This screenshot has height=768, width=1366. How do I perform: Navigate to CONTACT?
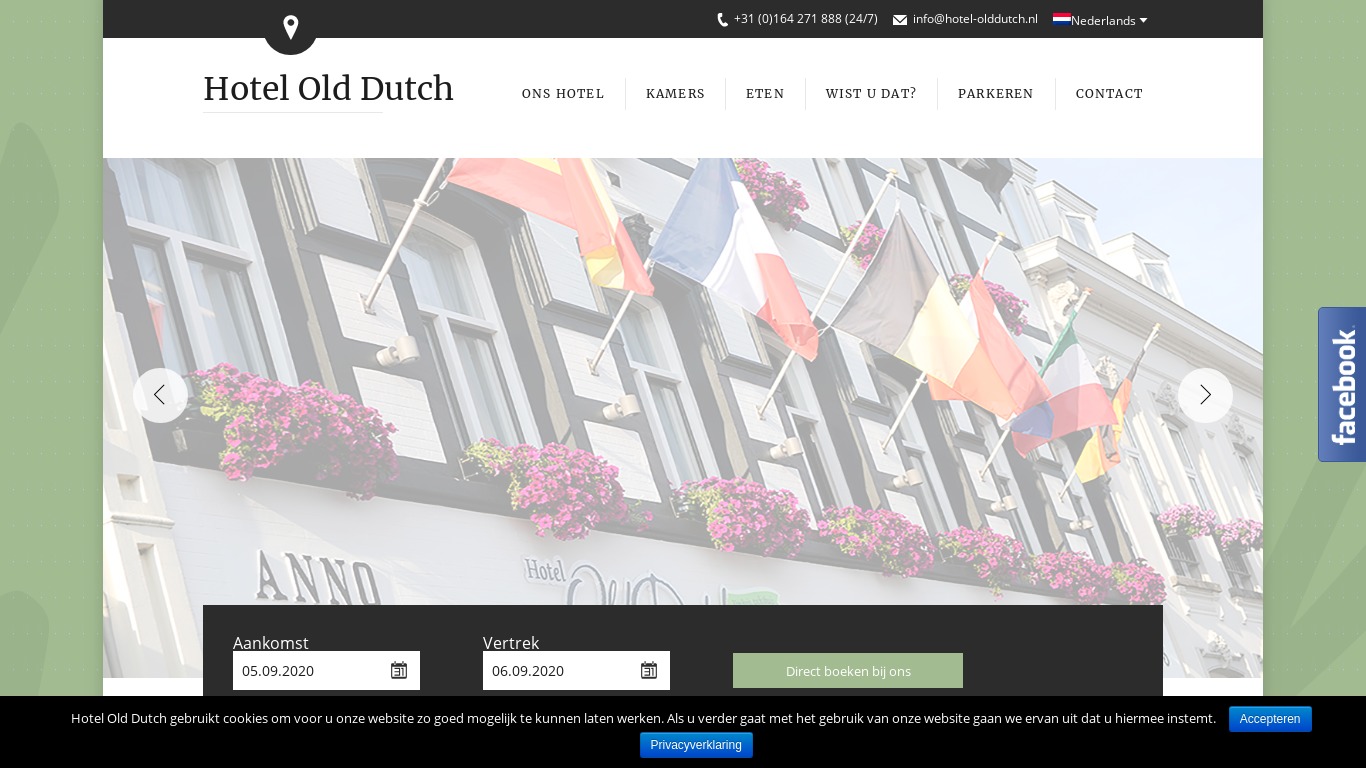tap(1109, 93)
